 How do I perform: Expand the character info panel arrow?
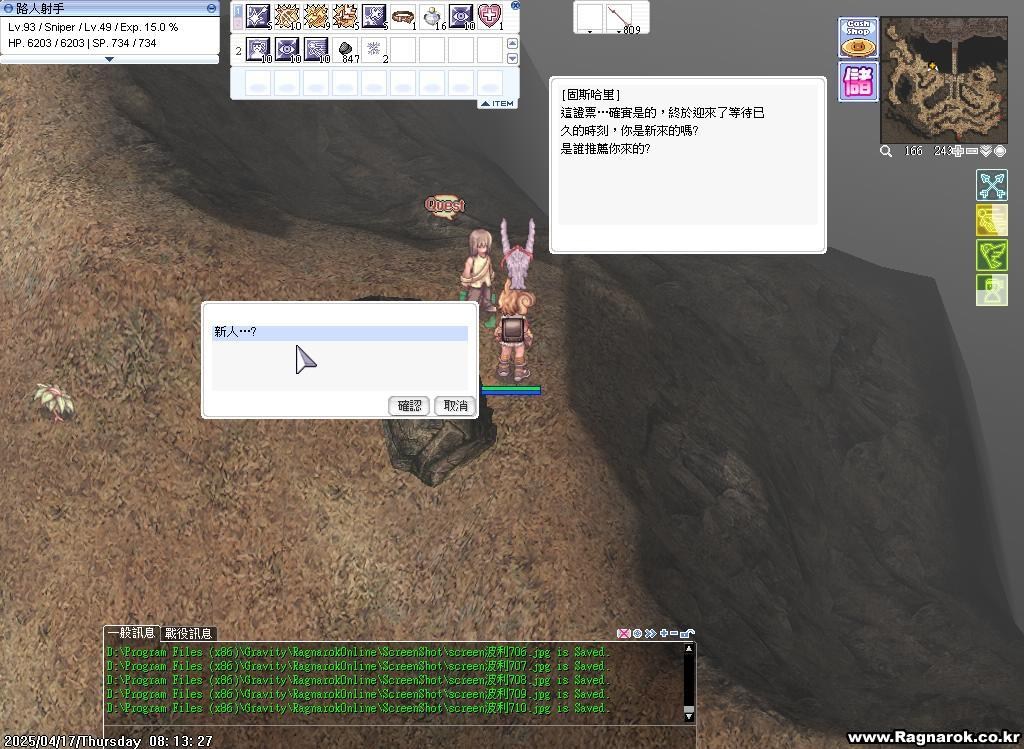109,59
